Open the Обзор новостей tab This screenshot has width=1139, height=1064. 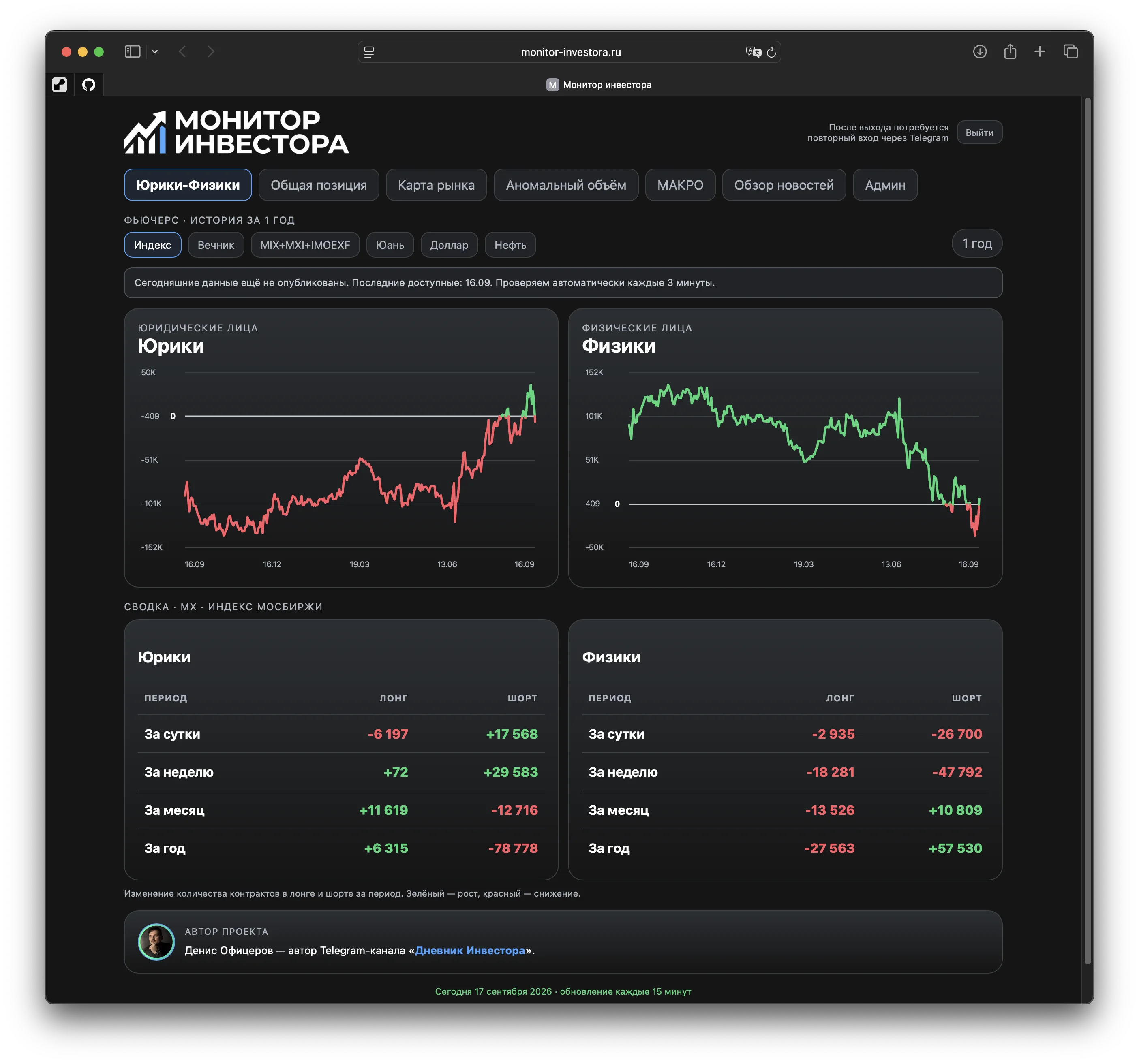click(784, 185)
